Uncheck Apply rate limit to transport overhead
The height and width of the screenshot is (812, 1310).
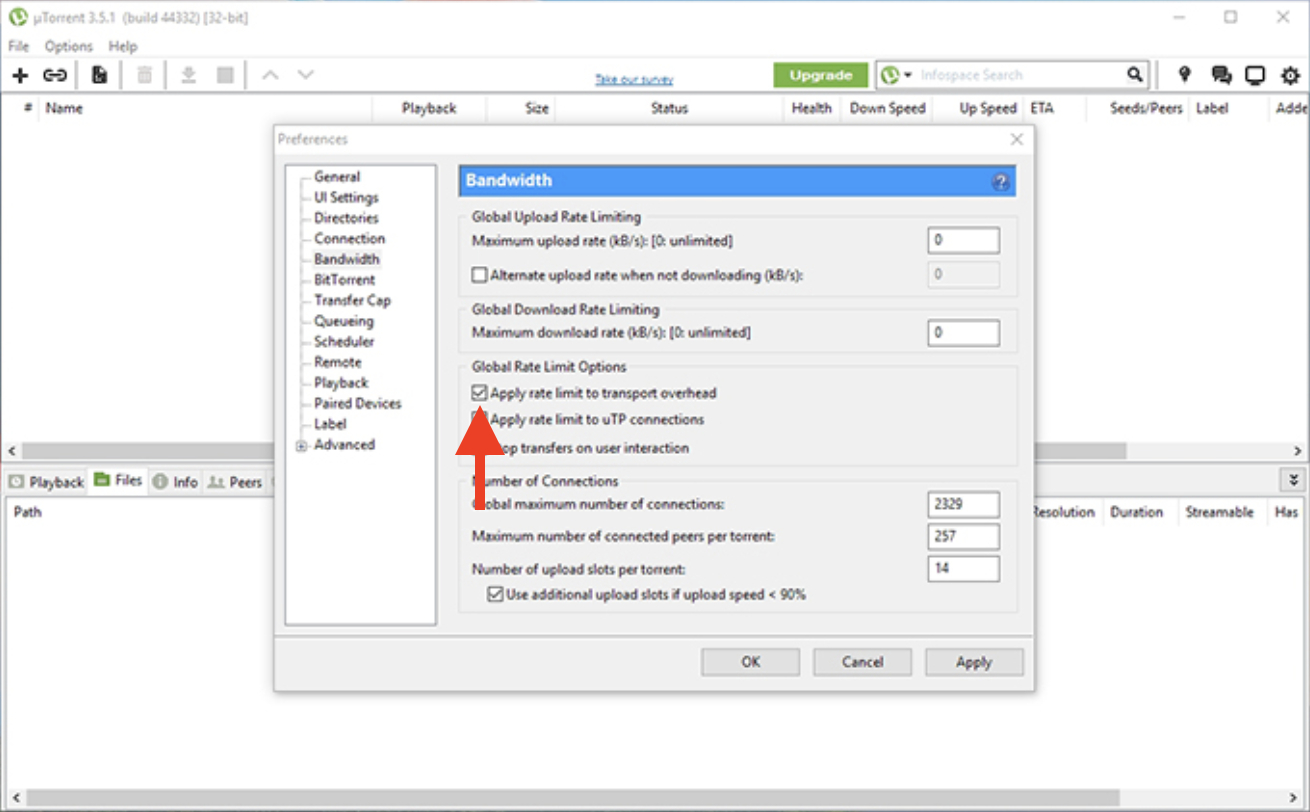(x=480, y=393)
